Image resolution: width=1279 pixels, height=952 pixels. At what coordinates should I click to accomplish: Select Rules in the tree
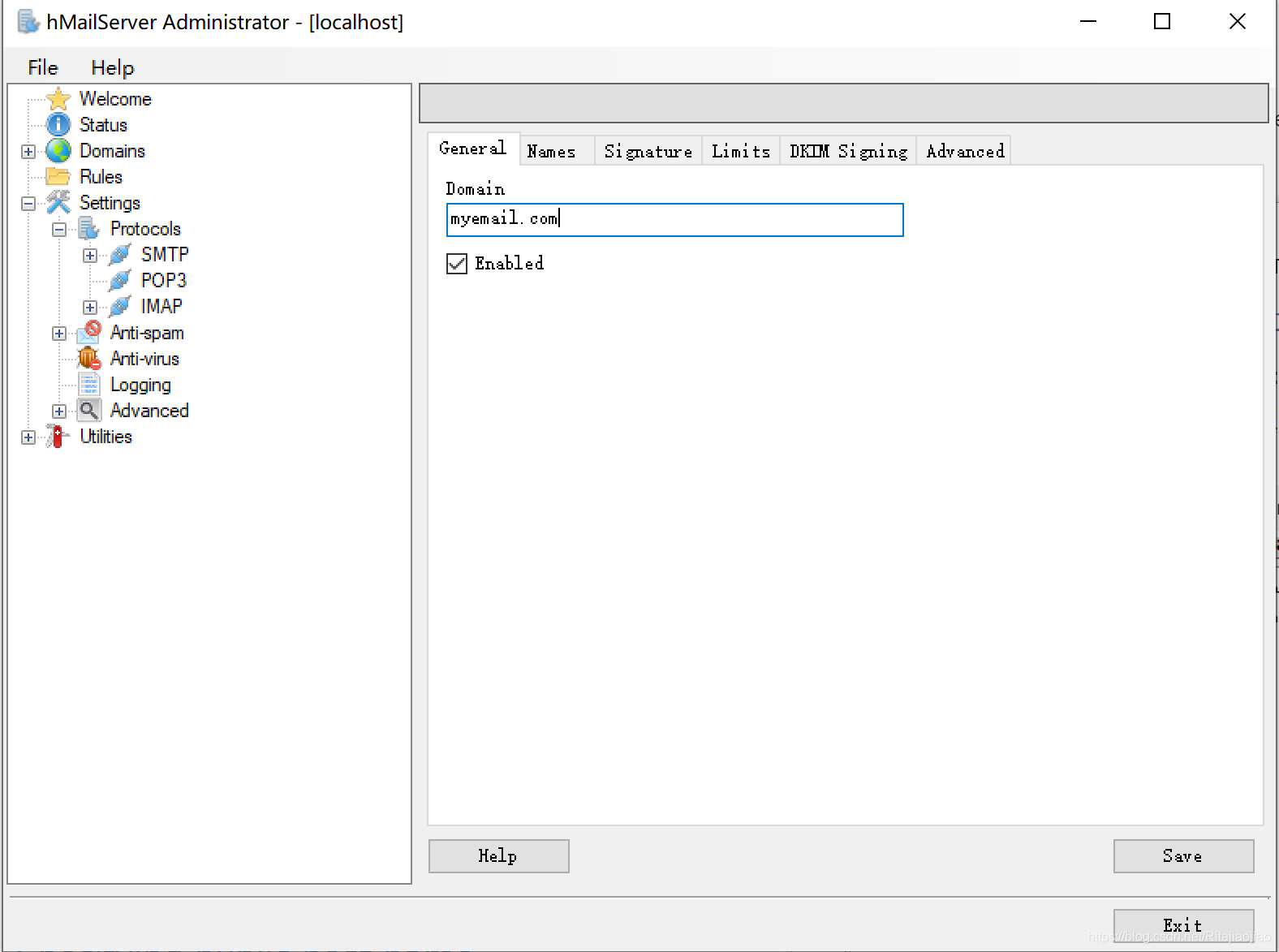click(x=101, y=177)
